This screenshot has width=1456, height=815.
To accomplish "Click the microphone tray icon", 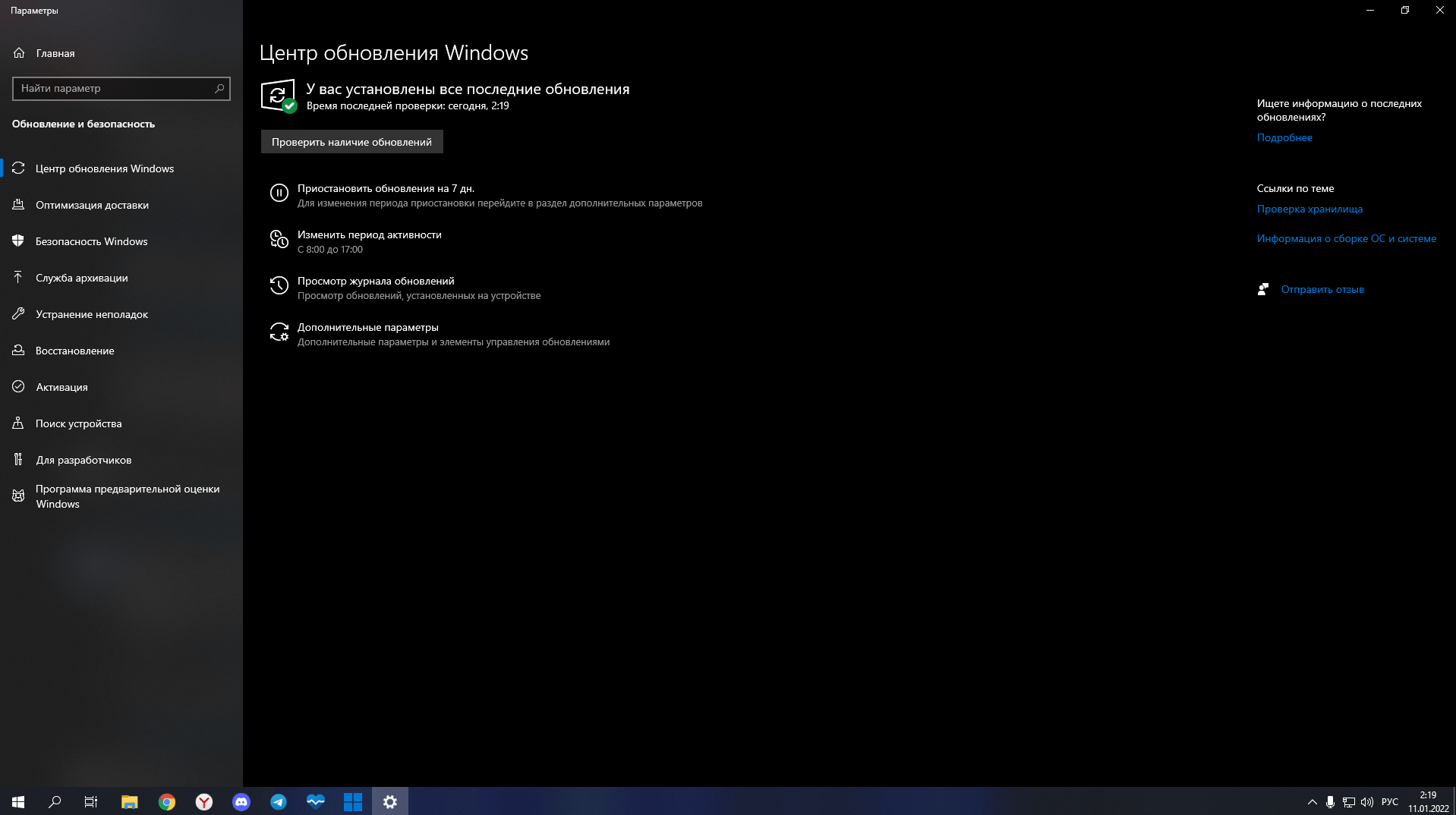I will coord(1330,802).
